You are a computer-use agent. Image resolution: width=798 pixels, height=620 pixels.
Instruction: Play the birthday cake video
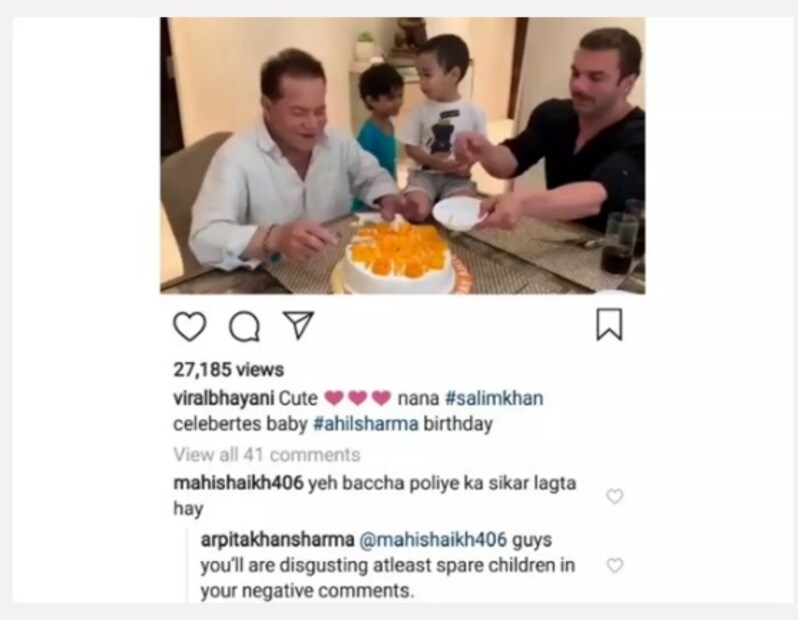coord(403,155)
